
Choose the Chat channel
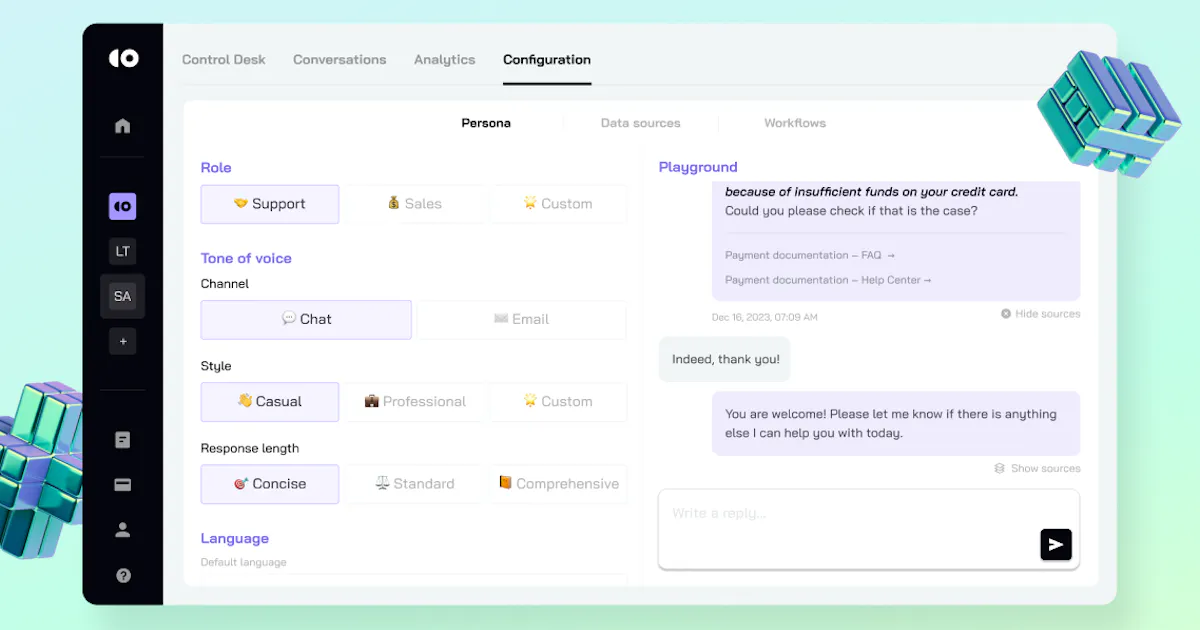(x=306, y=320)
